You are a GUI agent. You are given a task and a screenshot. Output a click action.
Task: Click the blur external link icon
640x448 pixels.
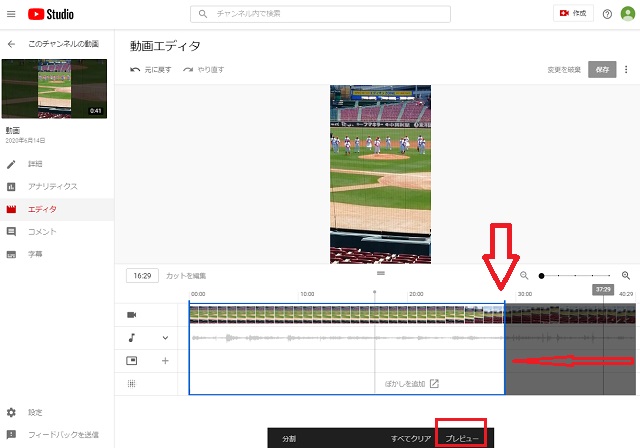coord(434,384)
